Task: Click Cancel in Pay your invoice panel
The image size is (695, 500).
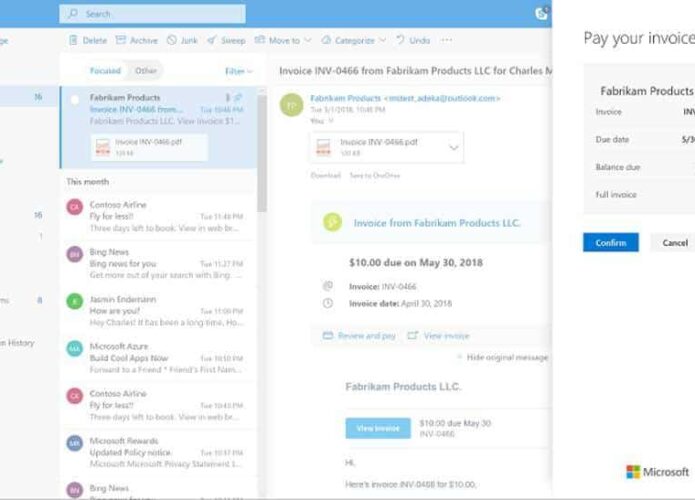Action: [675, 242]
